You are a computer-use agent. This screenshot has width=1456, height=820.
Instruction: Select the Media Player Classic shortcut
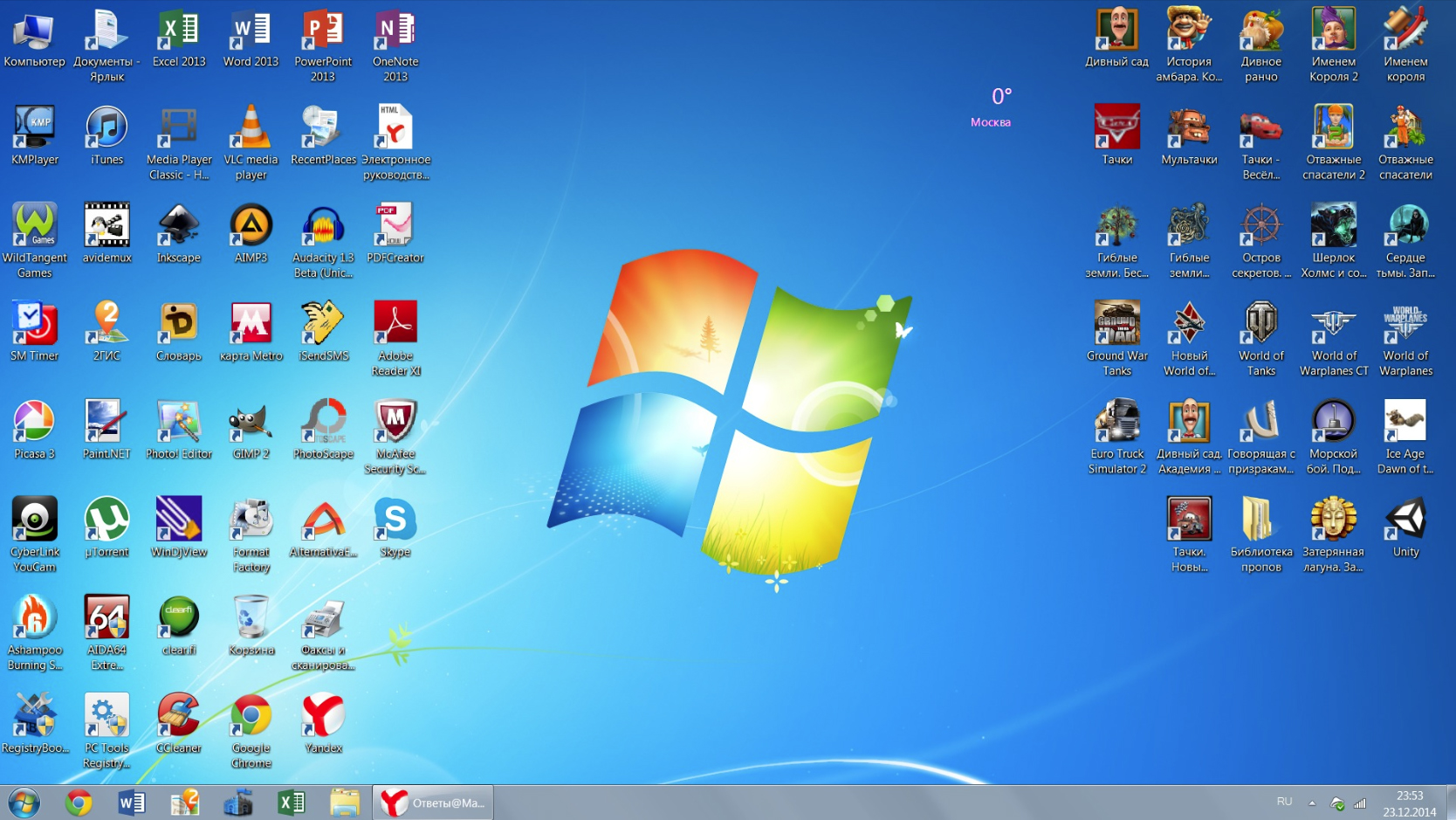tap(179, 144)
